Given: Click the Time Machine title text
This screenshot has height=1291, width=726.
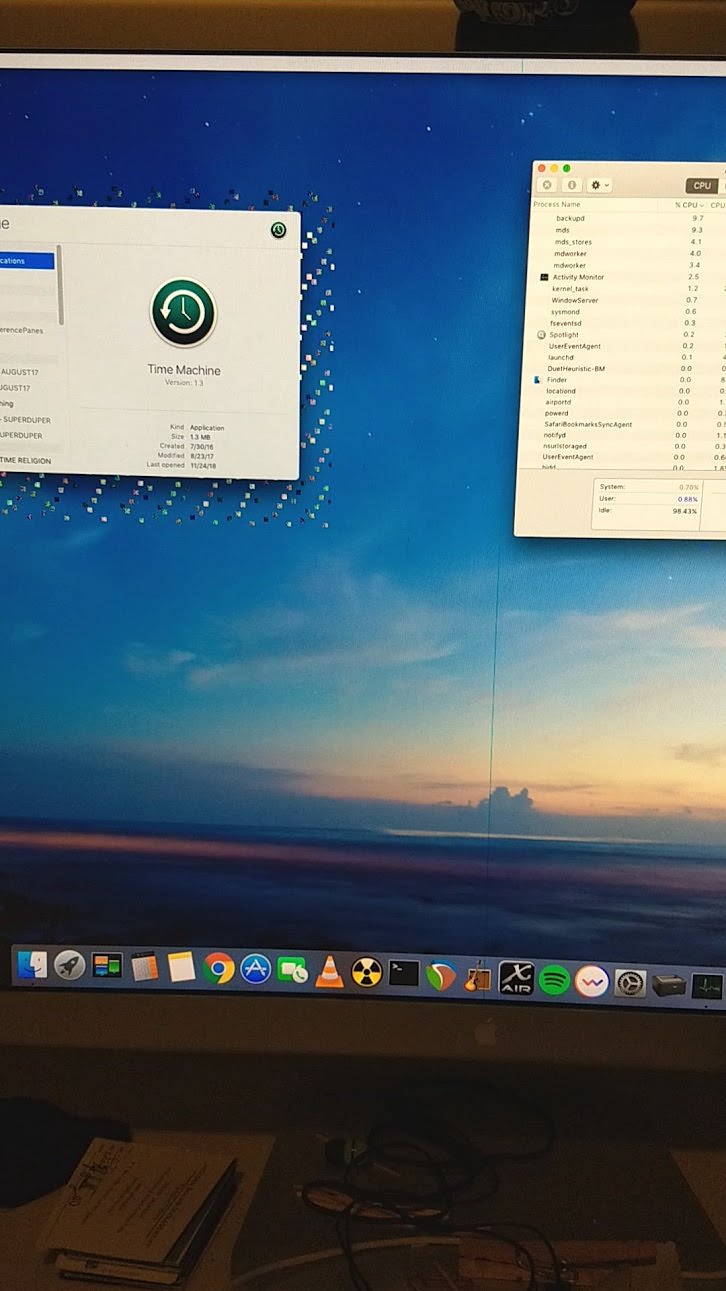Looking at the screenshot, I should coord(184,370).
